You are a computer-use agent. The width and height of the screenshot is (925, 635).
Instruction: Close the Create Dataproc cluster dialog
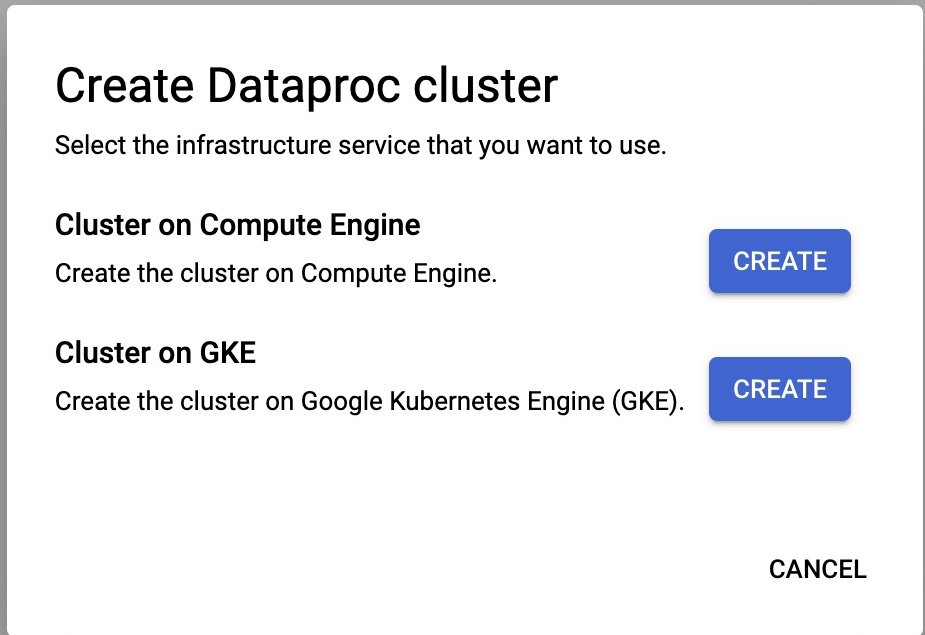816,568
